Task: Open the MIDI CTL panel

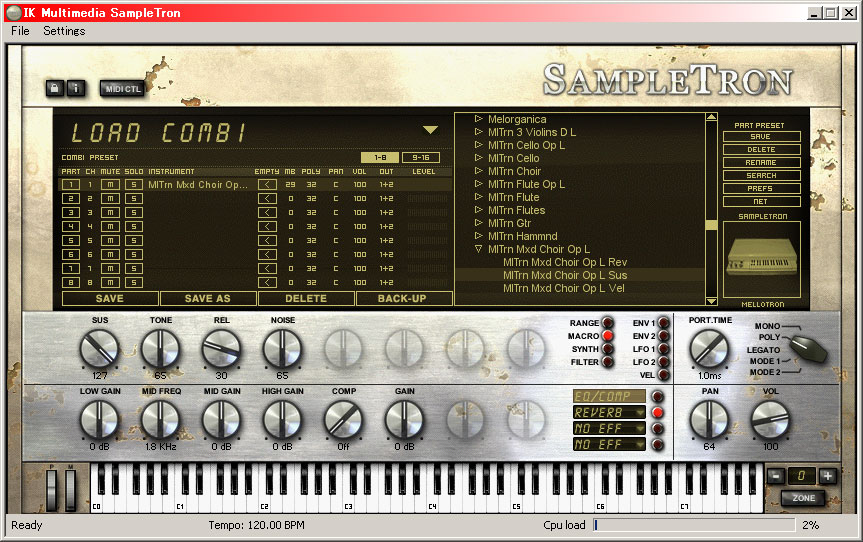Action: (x=122, y=89)
